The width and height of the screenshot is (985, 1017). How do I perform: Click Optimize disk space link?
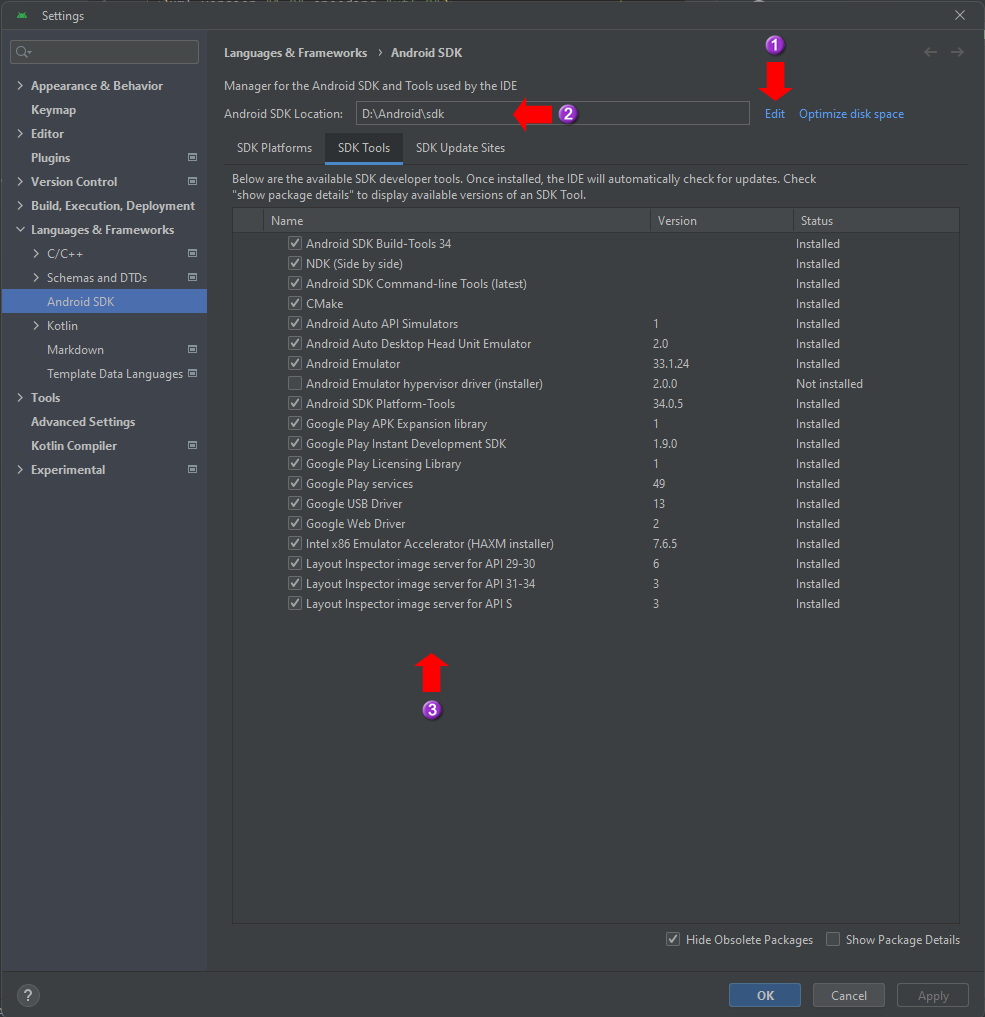pyautogui.click(x=851, y=114)
